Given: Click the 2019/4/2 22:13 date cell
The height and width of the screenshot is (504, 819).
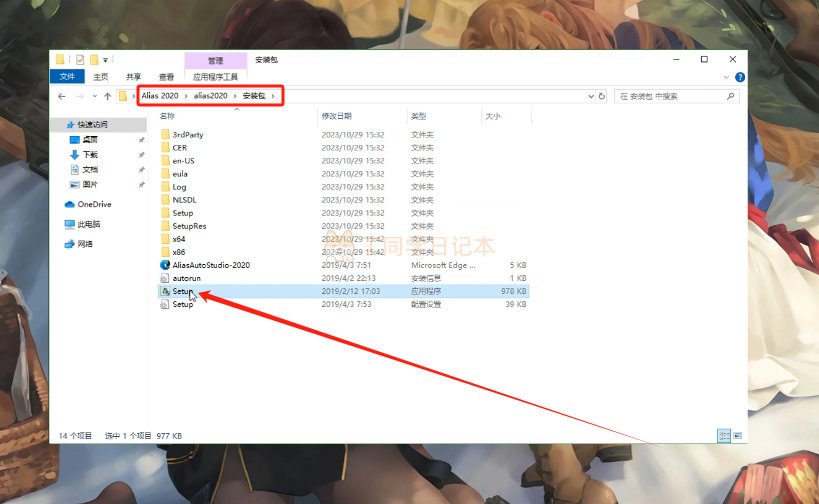Looking at the screenshot, I should point(348,278).
